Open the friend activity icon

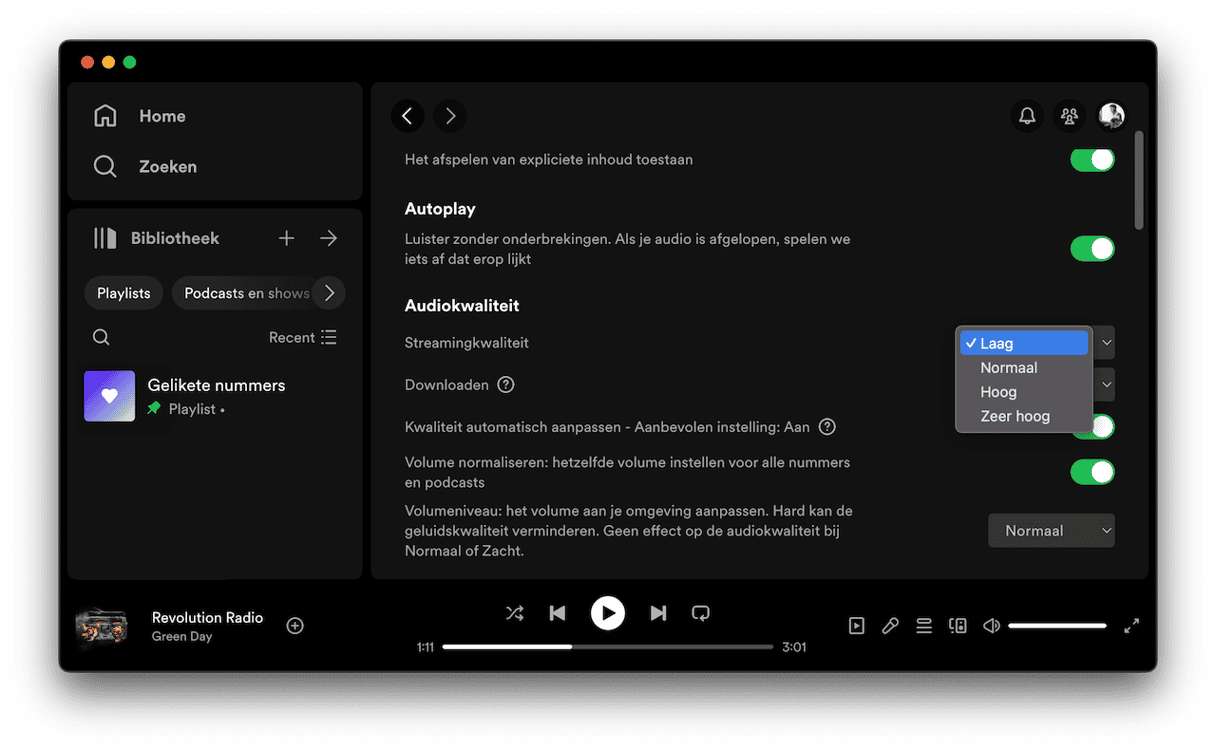1069,116
